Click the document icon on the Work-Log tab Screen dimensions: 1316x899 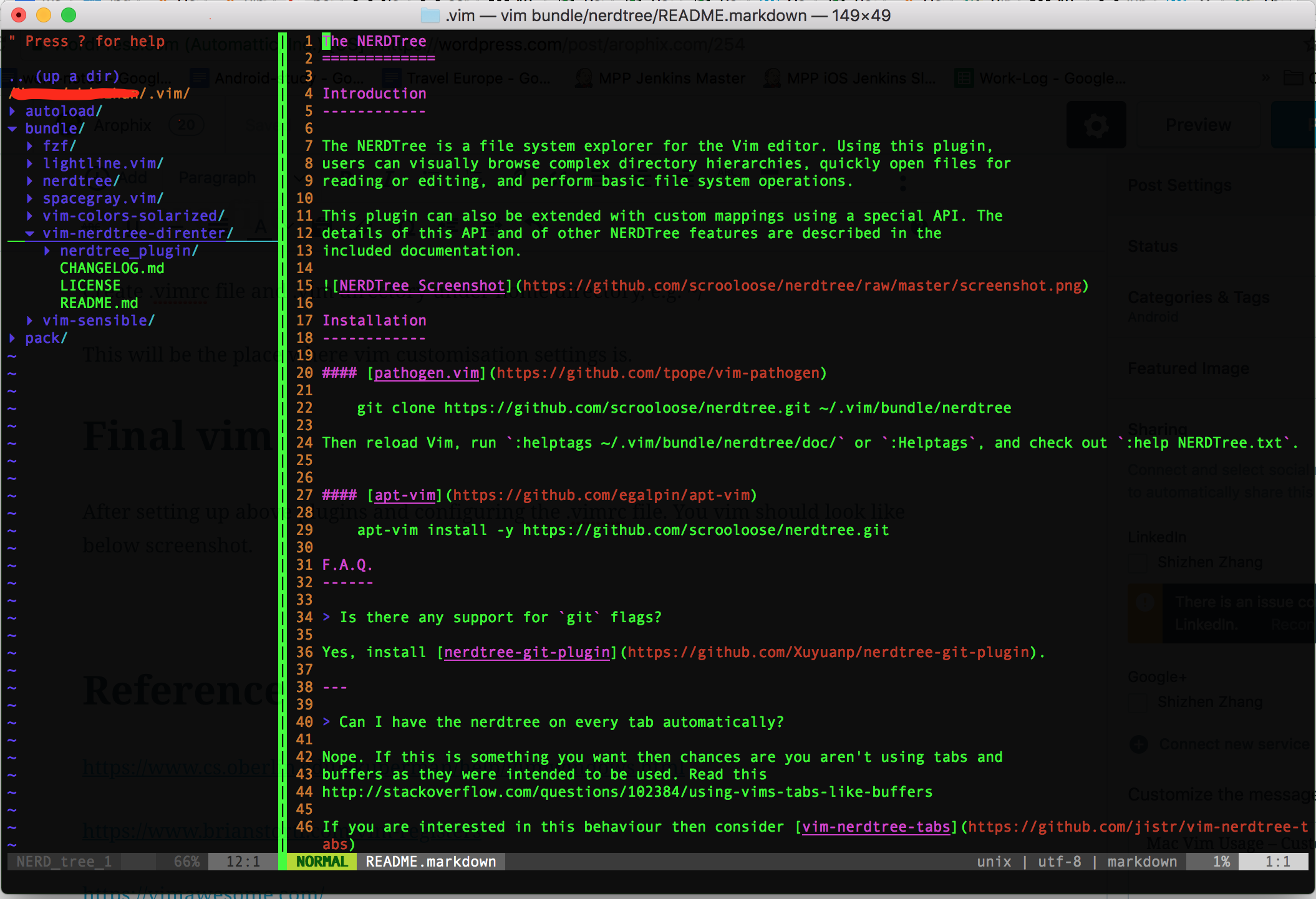964,78
